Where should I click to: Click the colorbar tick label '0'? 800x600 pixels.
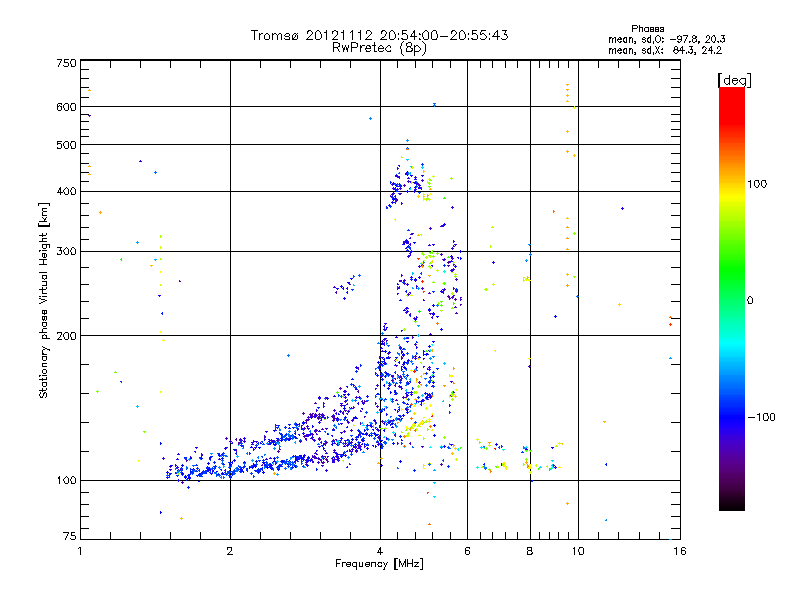pyautogui.click(x=750, y=301)
